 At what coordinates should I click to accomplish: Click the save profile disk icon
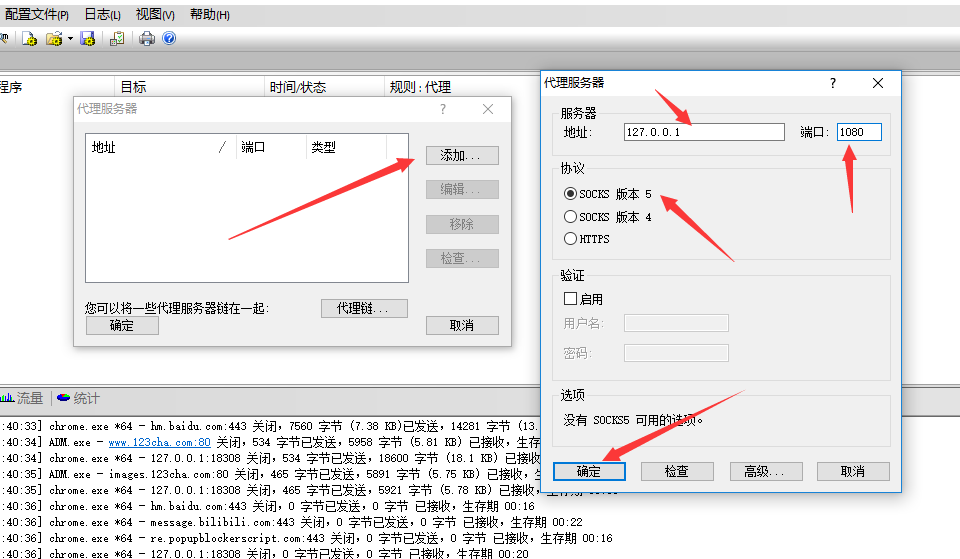(x=87, y=39)
